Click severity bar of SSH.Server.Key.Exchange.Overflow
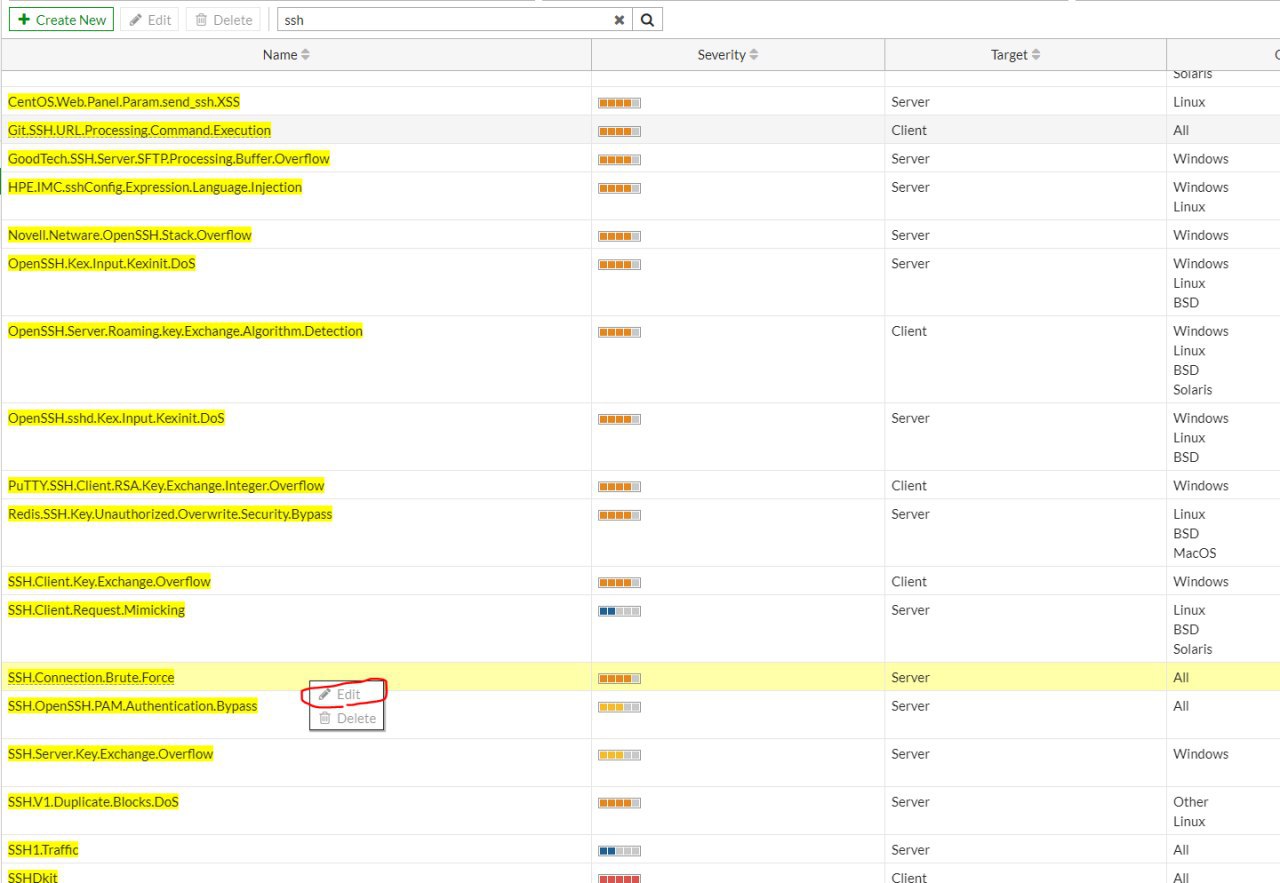This screenshot has width=1280, height=883. pyautogui.click(x=619, y=755)
